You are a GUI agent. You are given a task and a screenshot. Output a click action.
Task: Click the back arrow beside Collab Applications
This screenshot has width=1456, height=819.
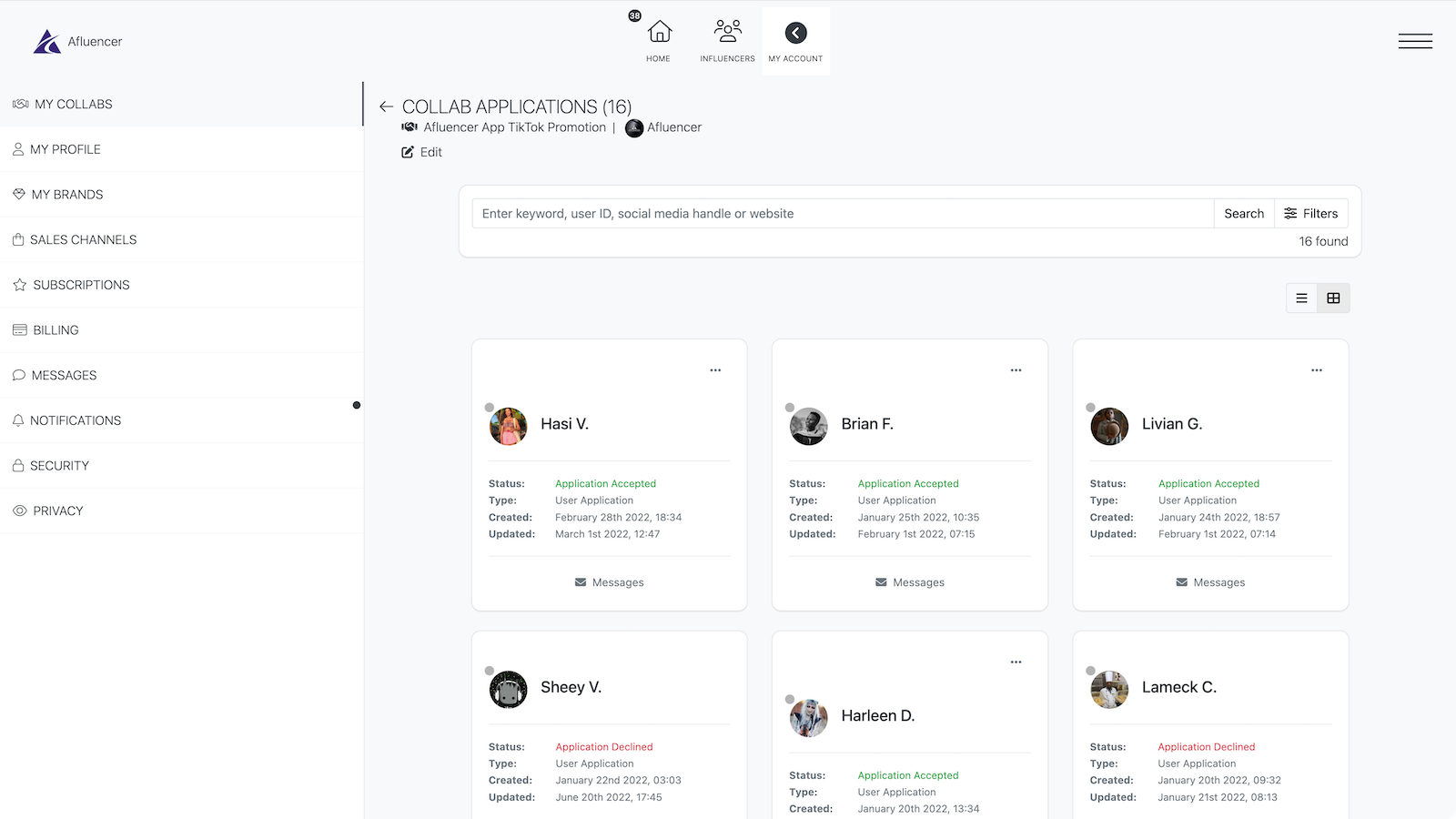tap(386, 106)
